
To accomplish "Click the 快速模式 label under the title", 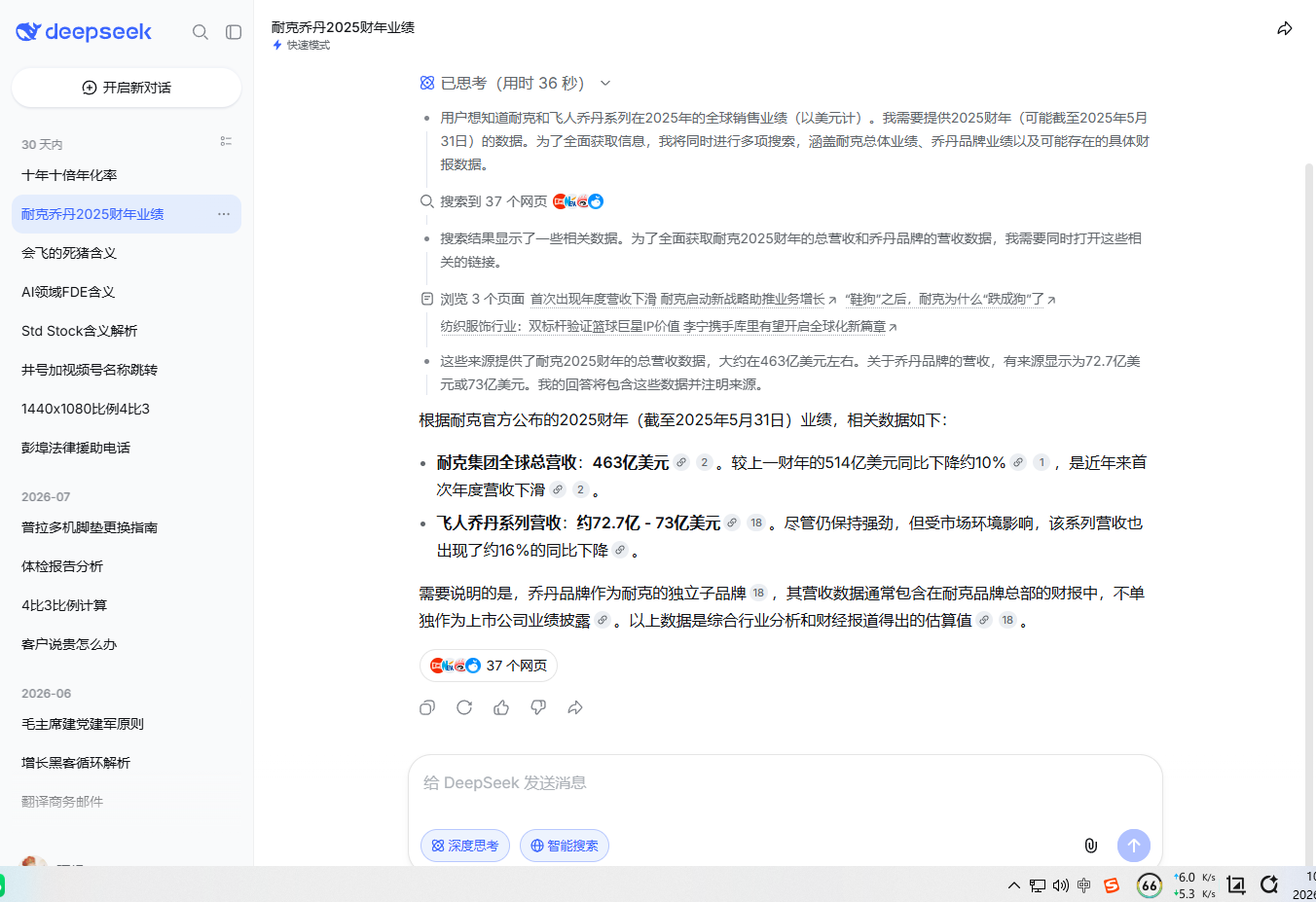I will click(x=302, y=45).
